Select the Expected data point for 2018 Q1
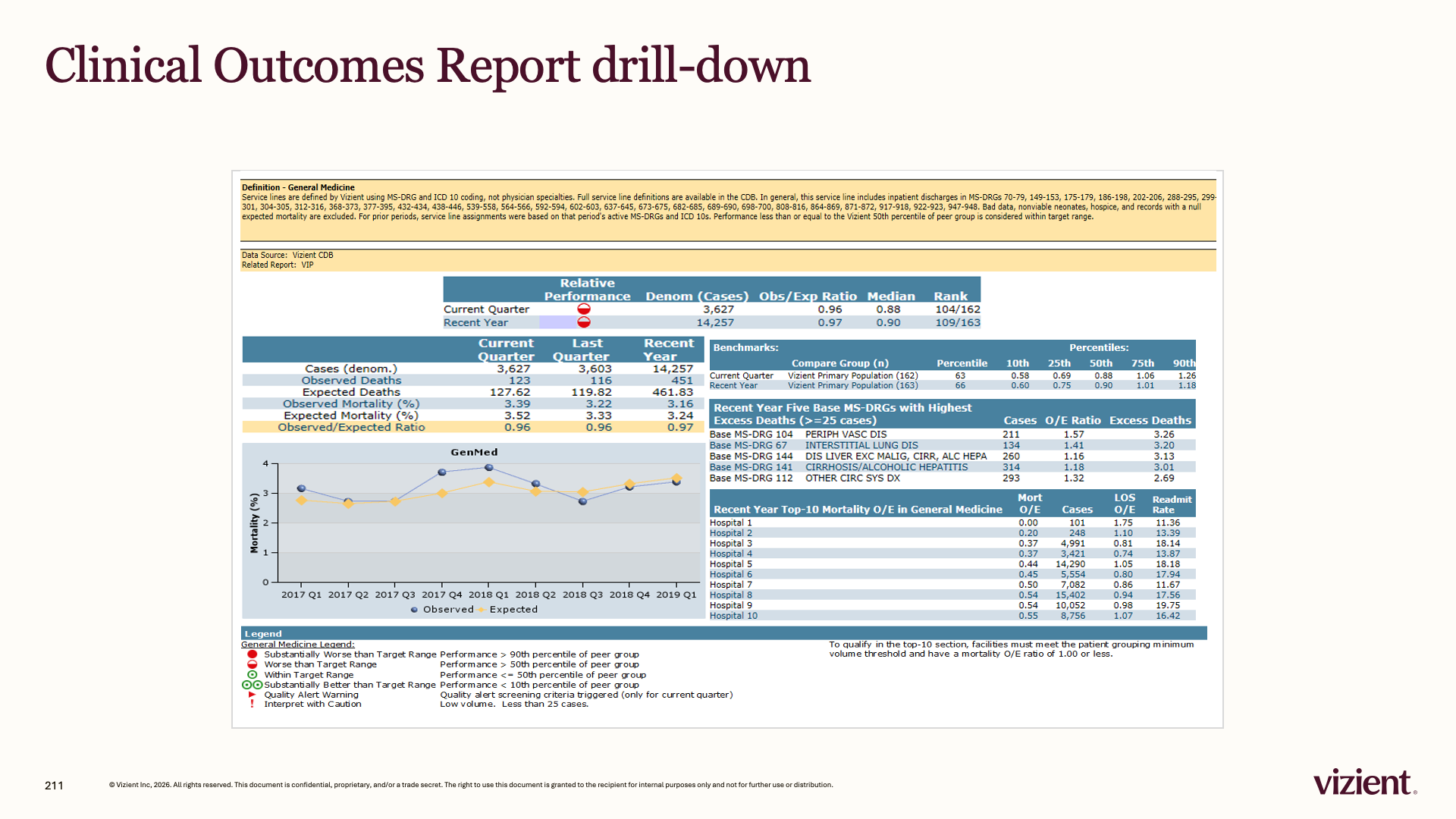1456x819 pixels. 489,482
